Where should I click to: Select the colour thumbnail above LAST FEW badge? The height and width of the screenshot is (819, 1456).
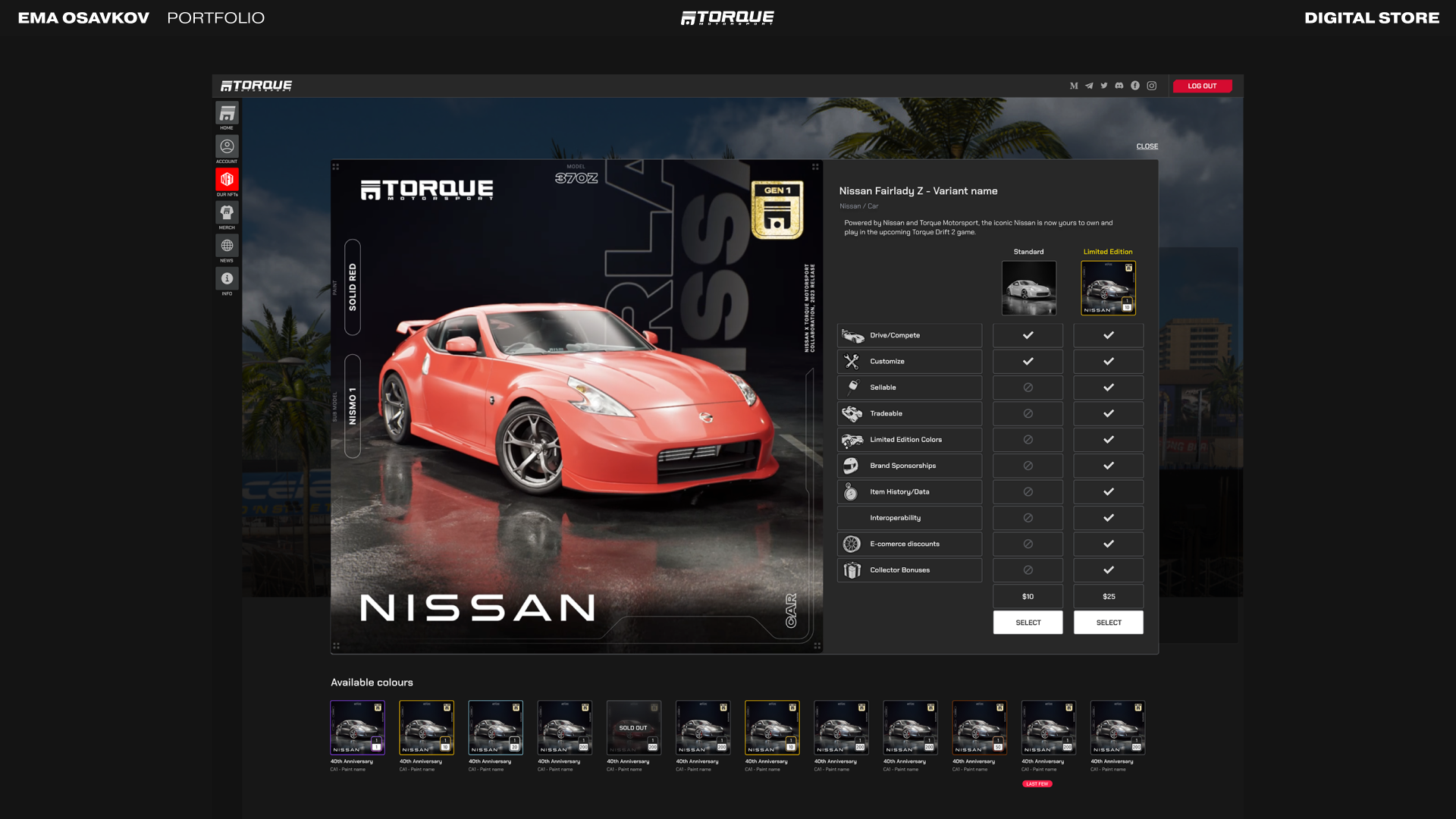tap(1049, 728)
